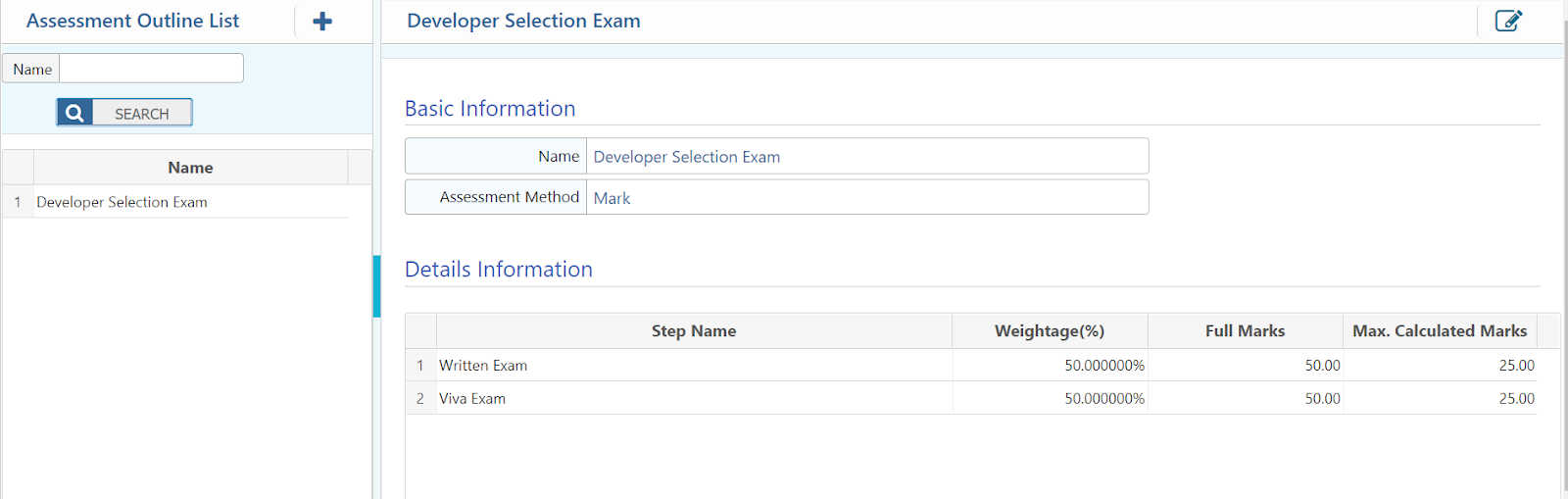Image resolution: width=1568 pixels, height=499 pixels.
Task: Click the Basic Information section heading
Action: [x=490, y=109]
